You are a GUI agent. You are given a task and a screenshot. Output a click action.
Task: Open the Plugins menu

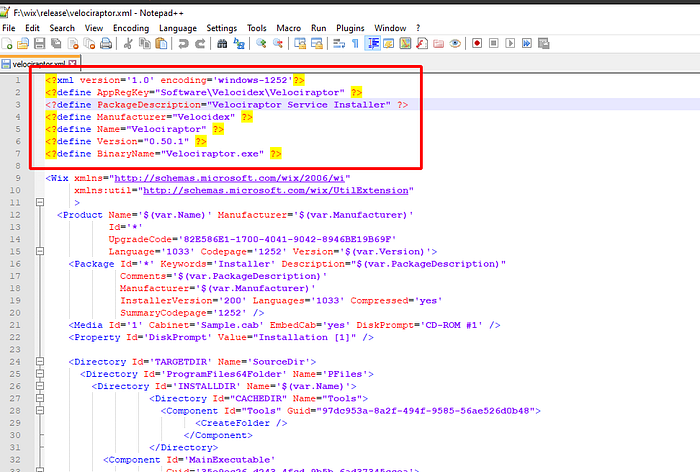350,28
